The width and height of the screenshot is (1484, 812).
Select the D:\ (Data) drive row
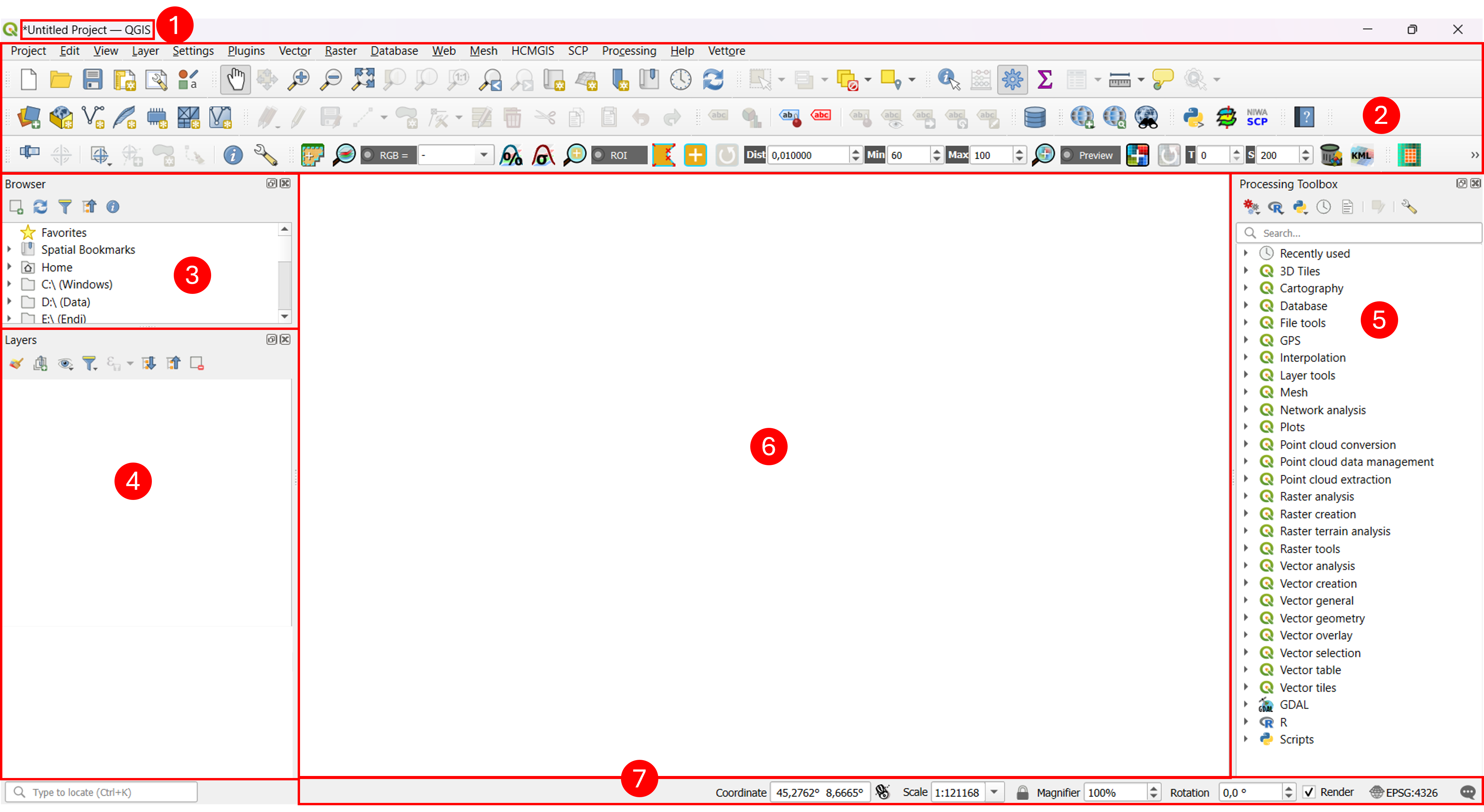(66, 302)
